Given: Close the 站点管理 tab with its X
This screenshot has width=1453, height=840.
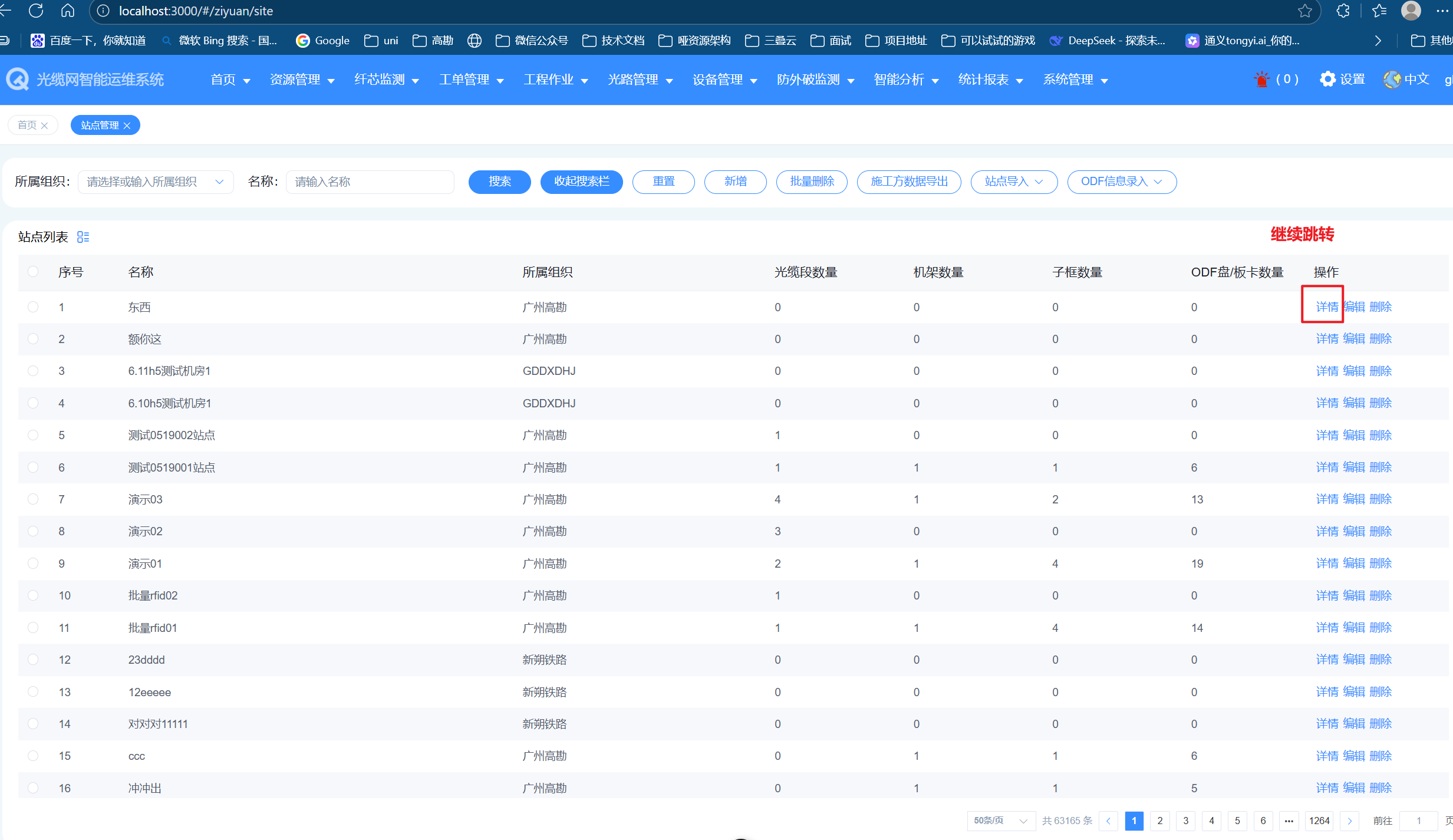Looking at the screenshot, I should click(127, 126).
